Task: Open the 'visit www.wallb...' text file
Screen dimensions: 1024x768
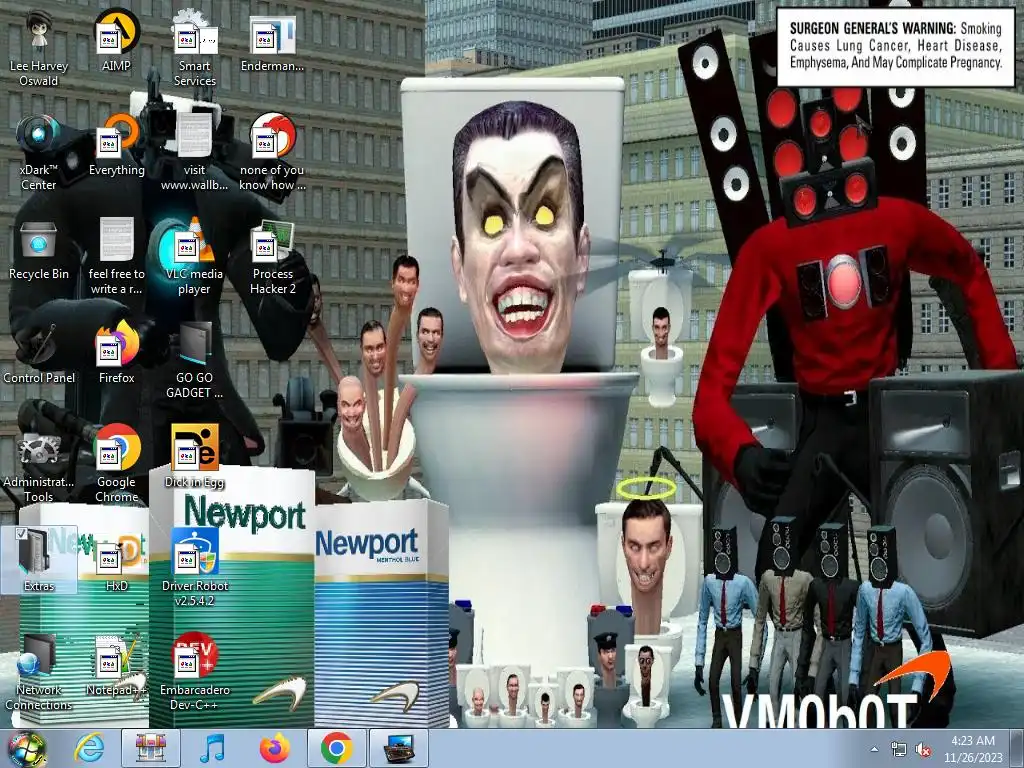Action: (195, 152)
